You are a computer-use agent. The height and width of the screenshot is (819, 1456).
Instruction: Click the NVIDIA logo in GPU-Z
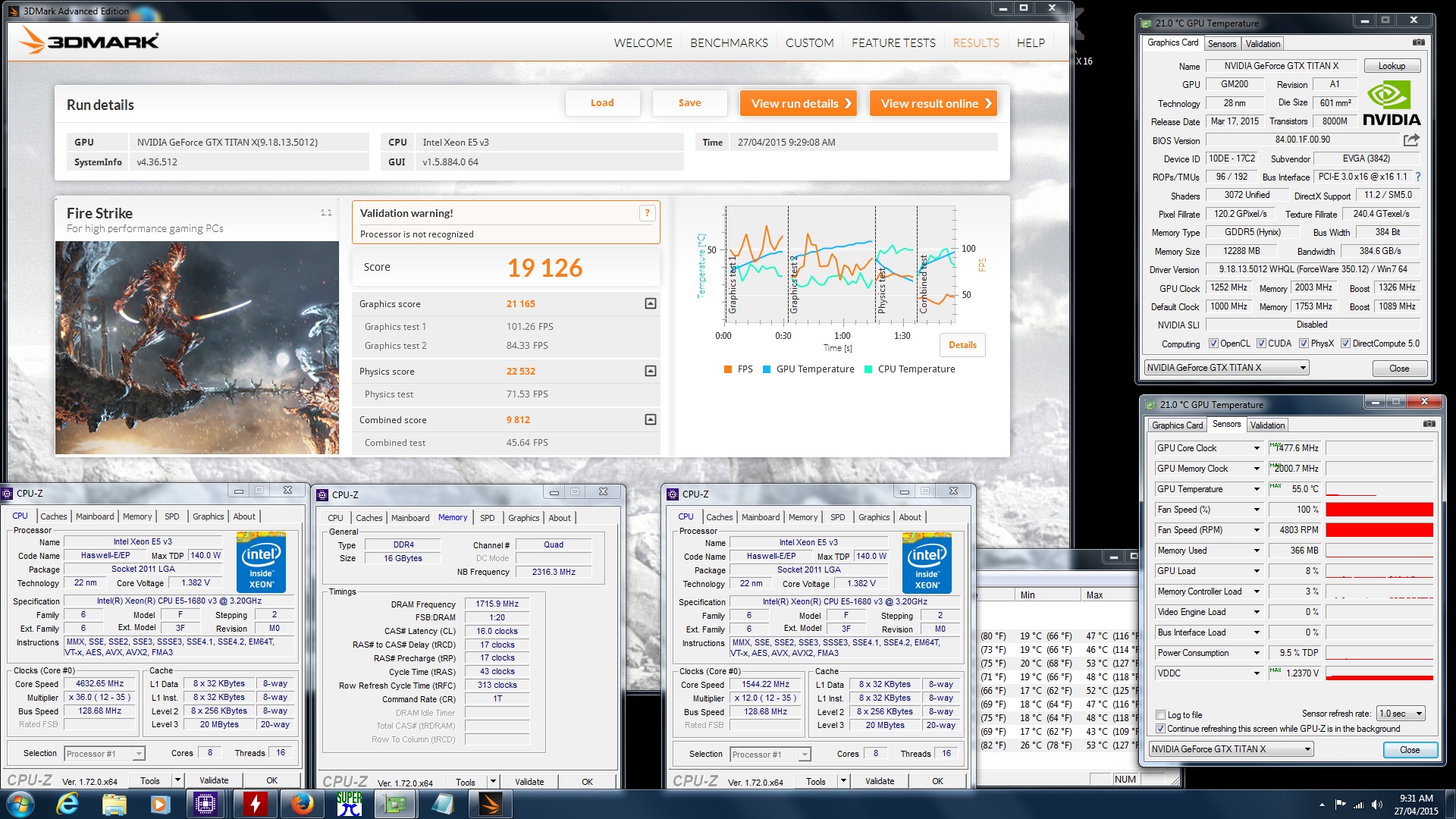(x=1392, y=103)
